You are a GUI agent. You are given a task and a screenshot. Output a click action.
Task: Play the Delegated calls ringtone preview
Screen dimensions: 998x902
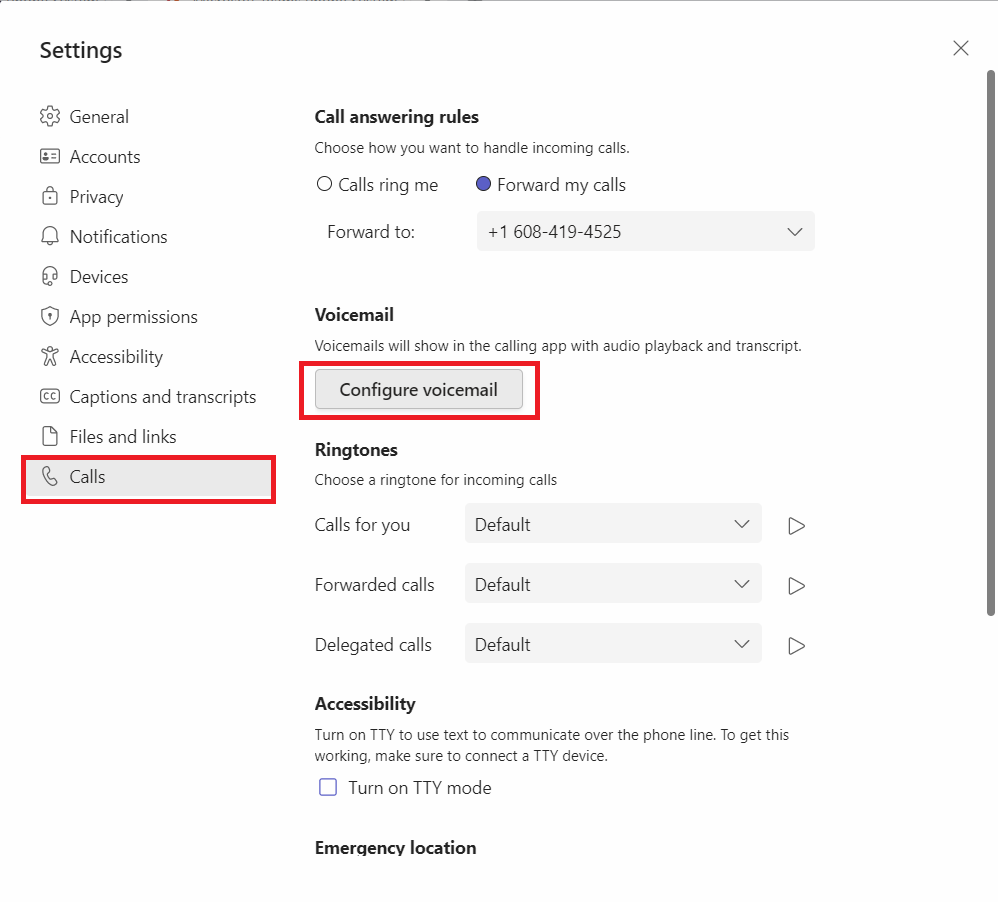pyautogui.click(x=796, y=645)
